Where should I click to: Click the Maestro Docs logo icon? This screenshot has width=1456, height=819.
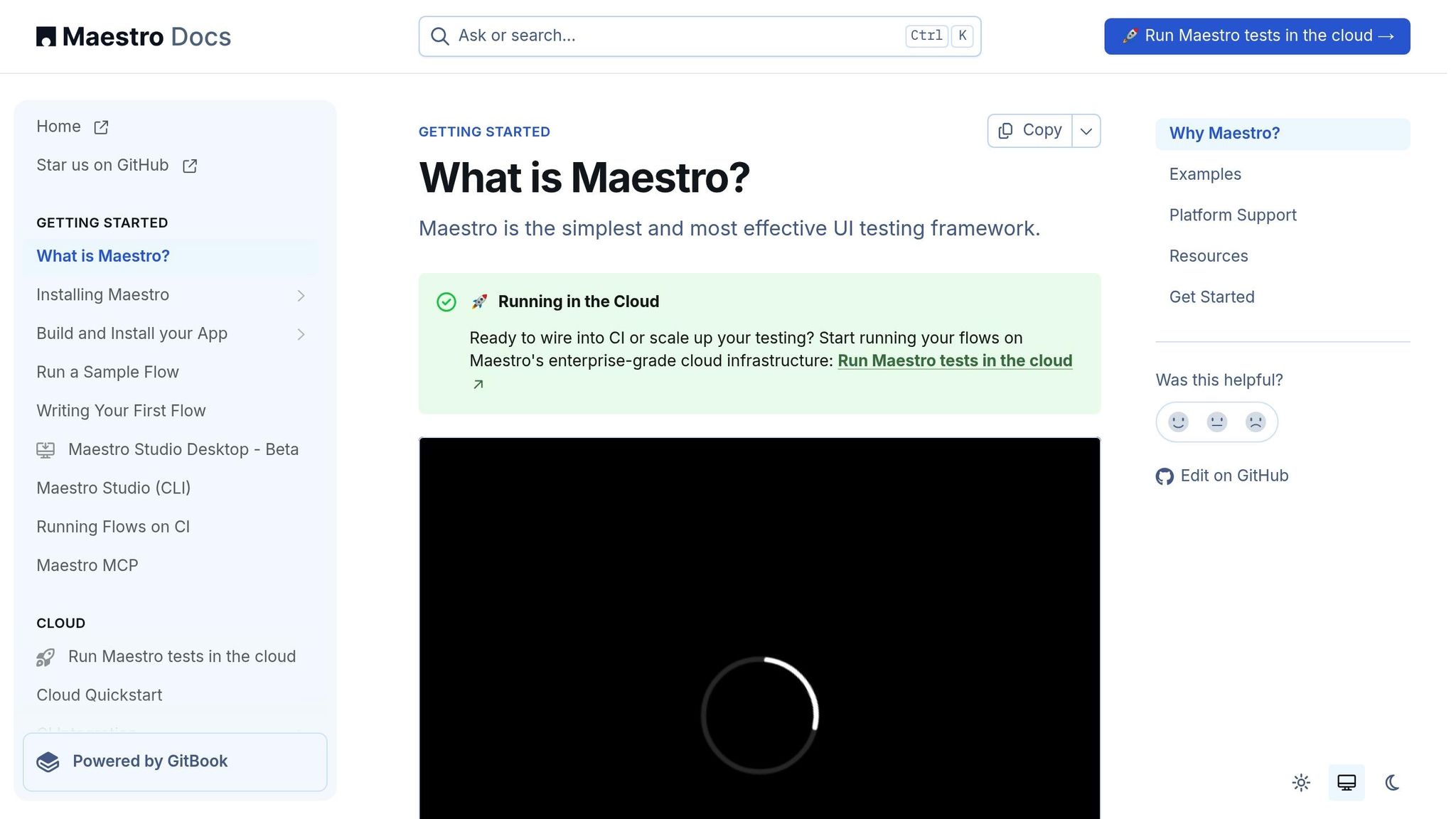[x=45, y=36]
